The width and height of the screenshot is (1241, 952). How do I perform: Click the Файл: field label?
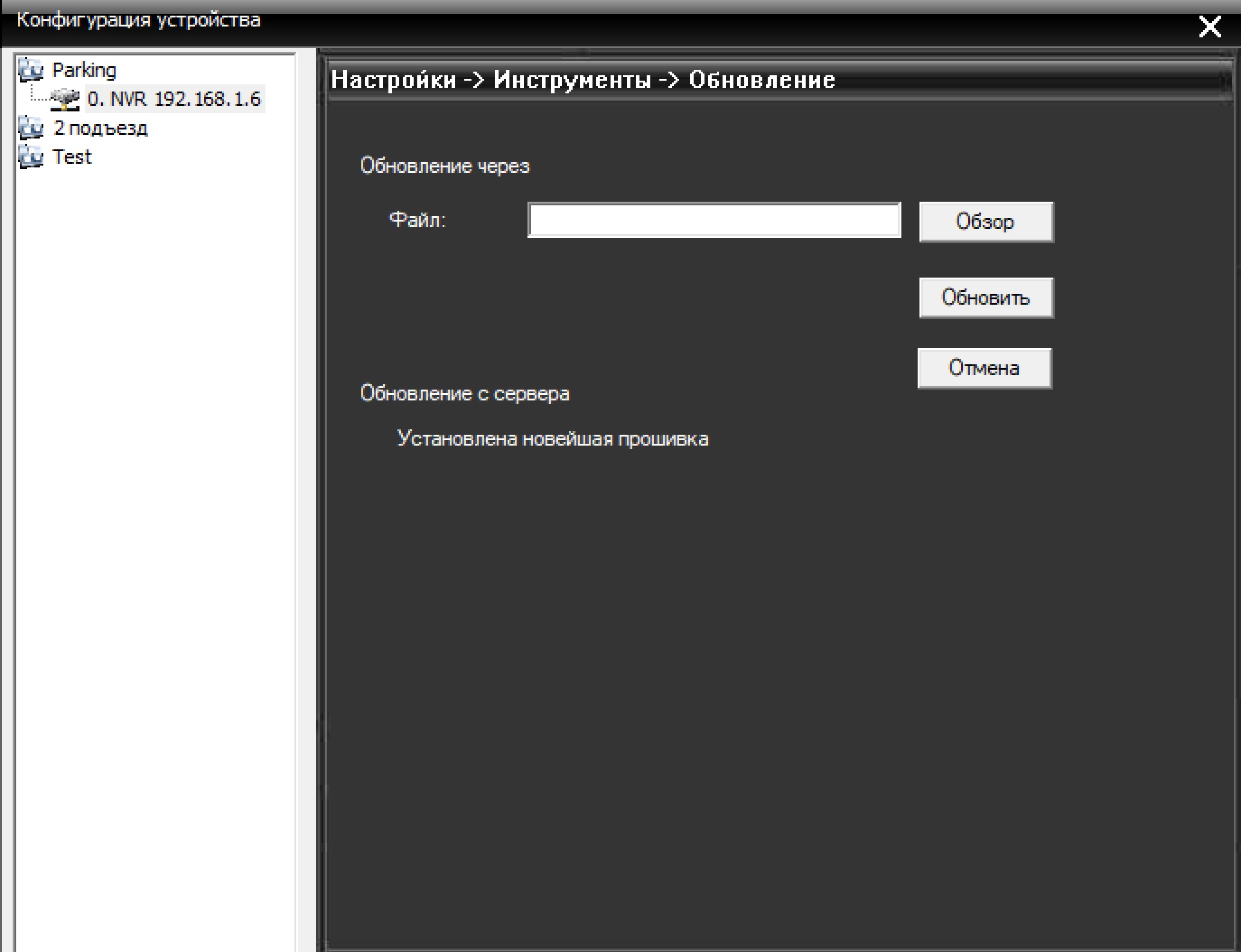(x=417, y=220)
